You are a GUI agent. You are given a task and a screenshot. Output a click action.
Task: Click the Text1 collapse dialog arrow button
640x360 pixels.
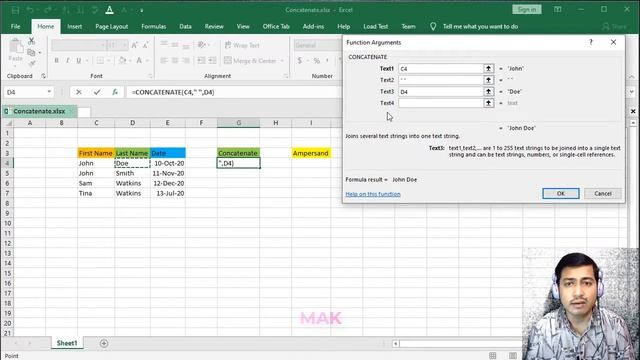(x=488, y=69)
